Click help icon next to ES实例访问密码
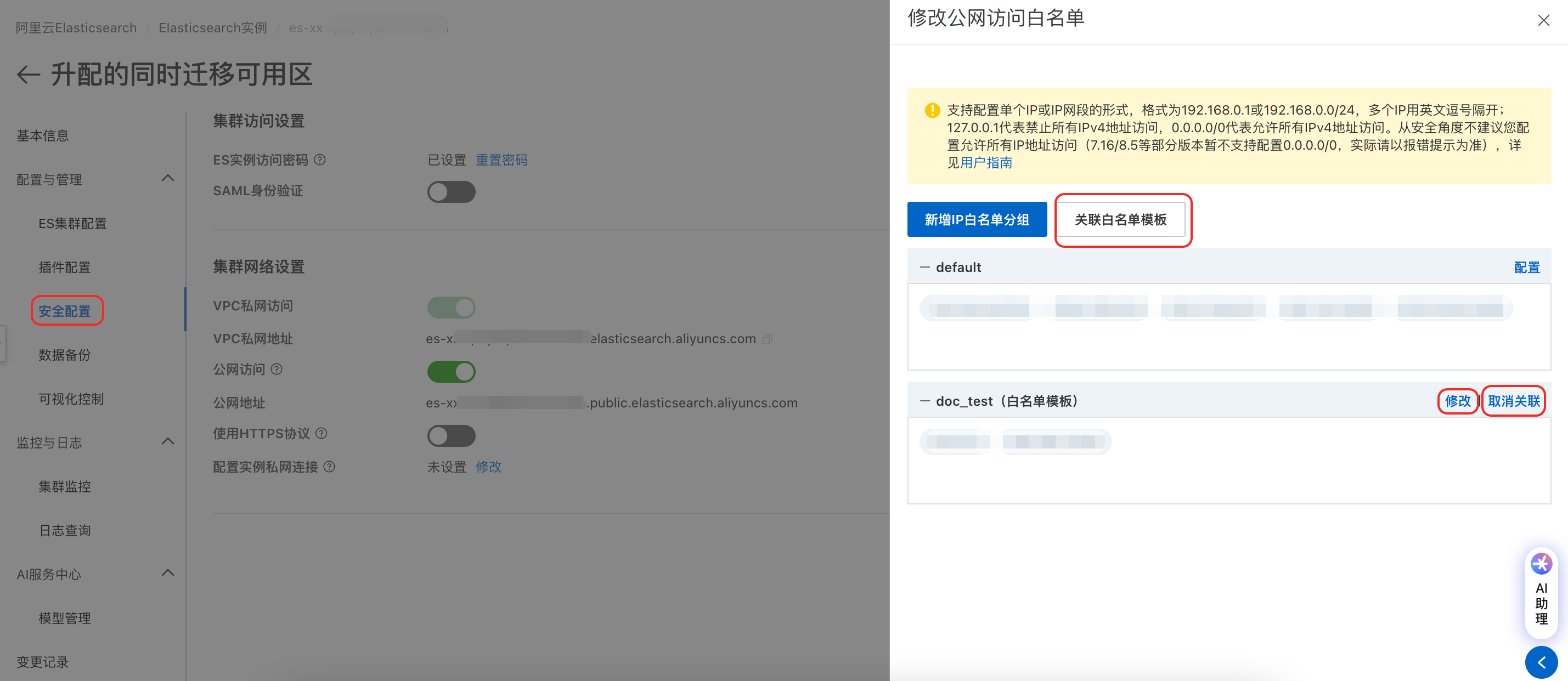 tap(319, 160)
